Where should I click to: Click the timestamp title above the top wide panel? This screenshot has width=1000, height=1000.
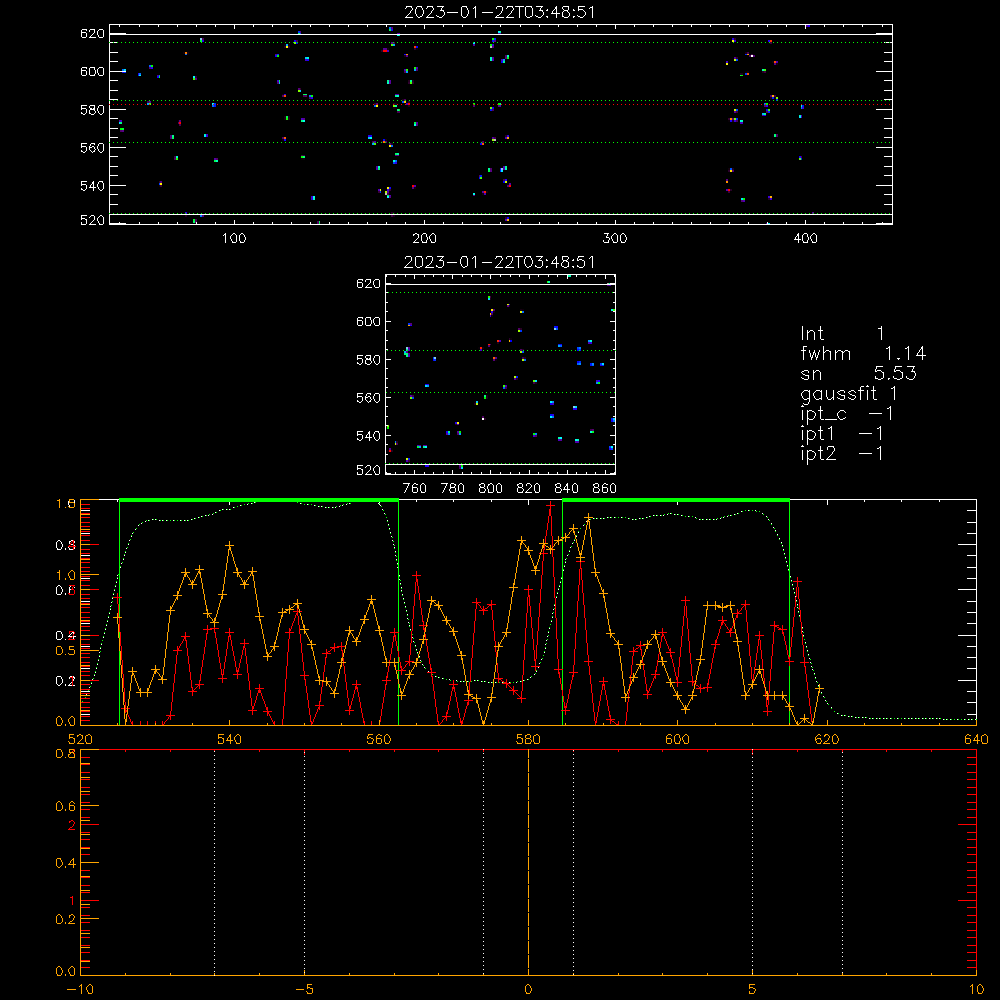[x=499, y=12]
